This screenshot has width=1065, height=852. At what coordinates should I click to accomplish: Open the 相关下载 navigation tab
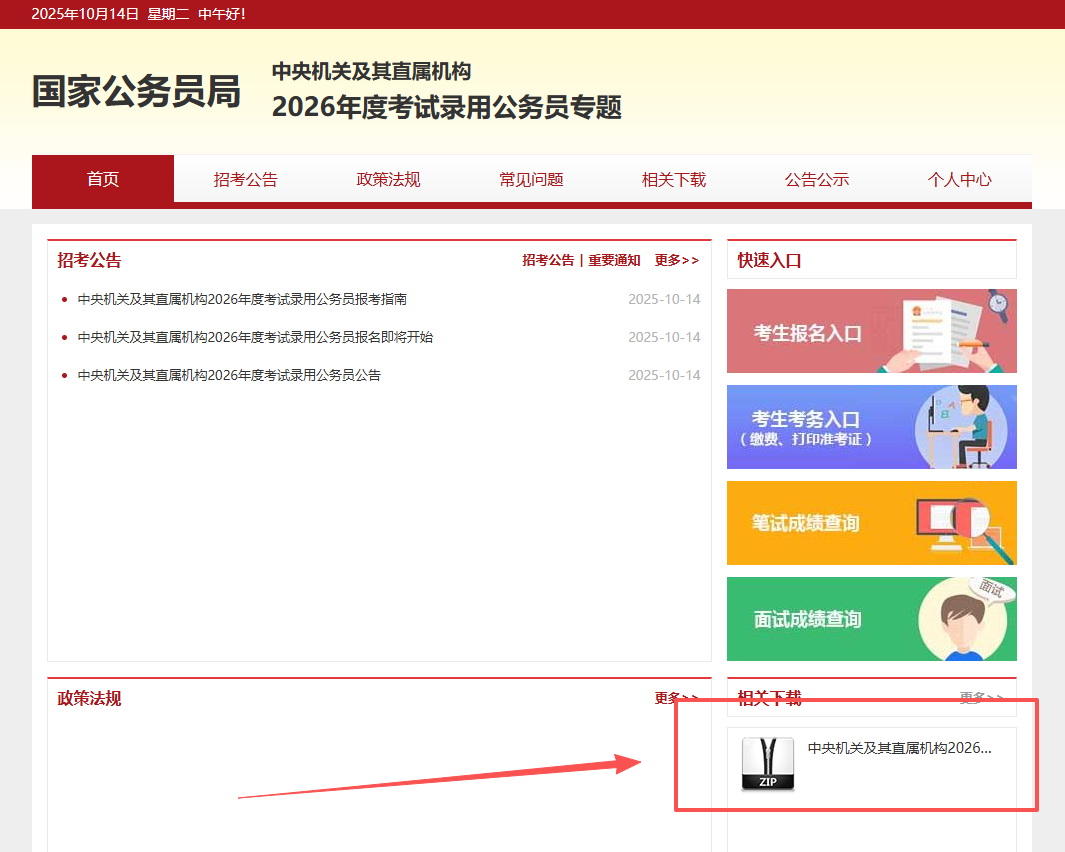pyautogui.click(x=674, y=180)
